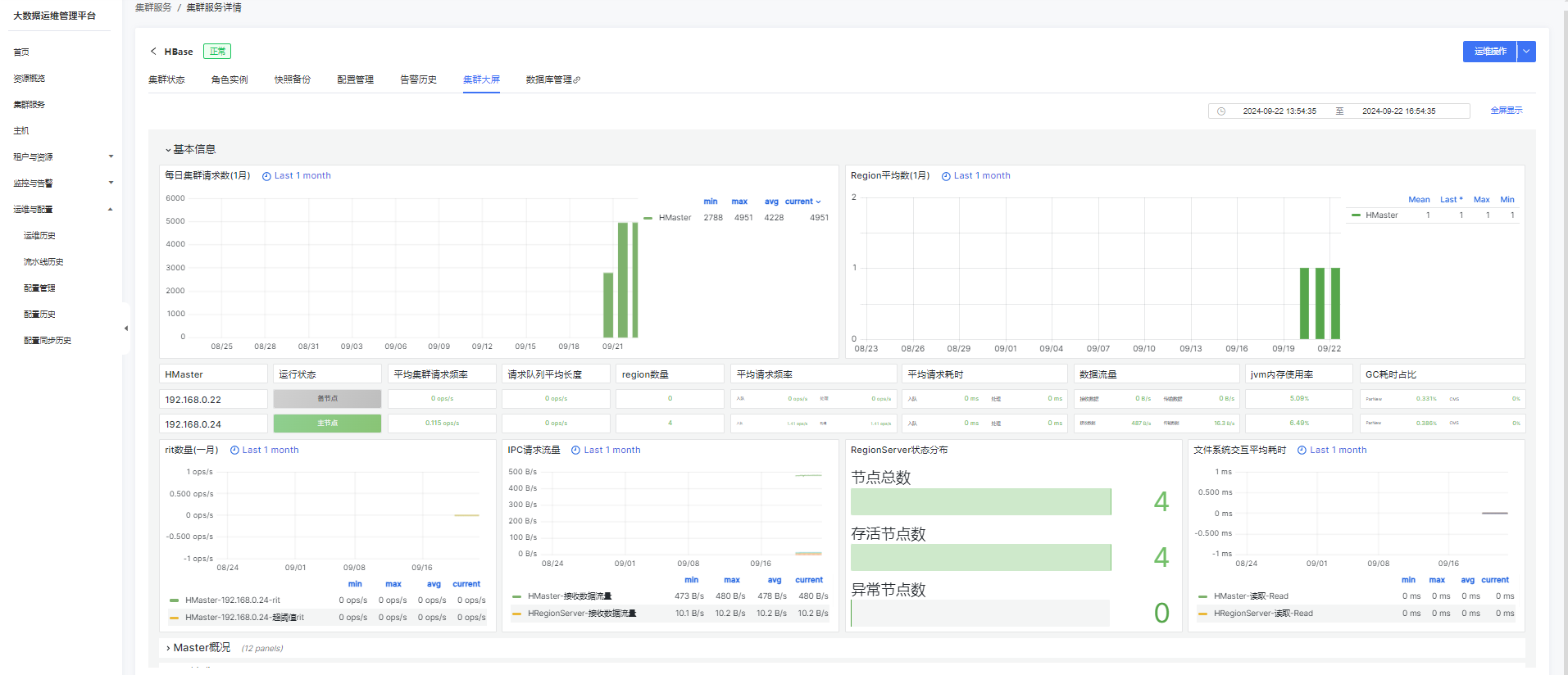Click the clock icon in IPC请求流量 panel
Image resolution: width=1568 pixels, height=675 pixels.
click(x=575, y=451)
